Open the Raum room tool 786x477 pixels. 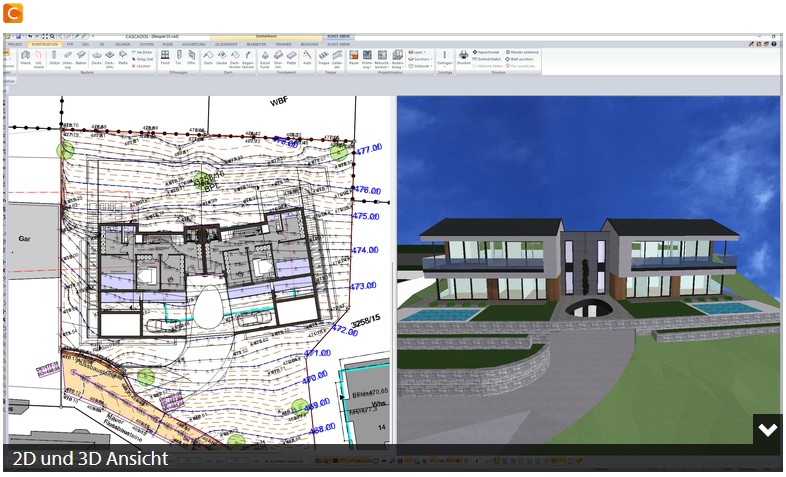coord(354,58)
